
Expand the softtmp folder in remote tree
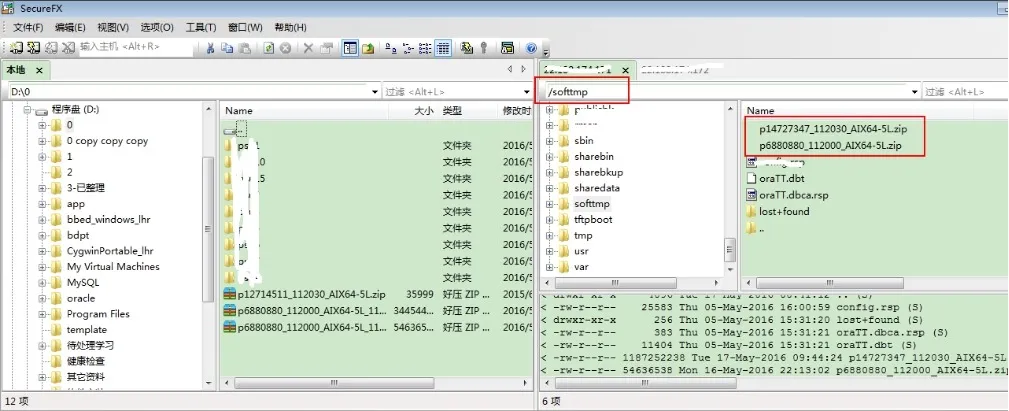click(551, 203)
